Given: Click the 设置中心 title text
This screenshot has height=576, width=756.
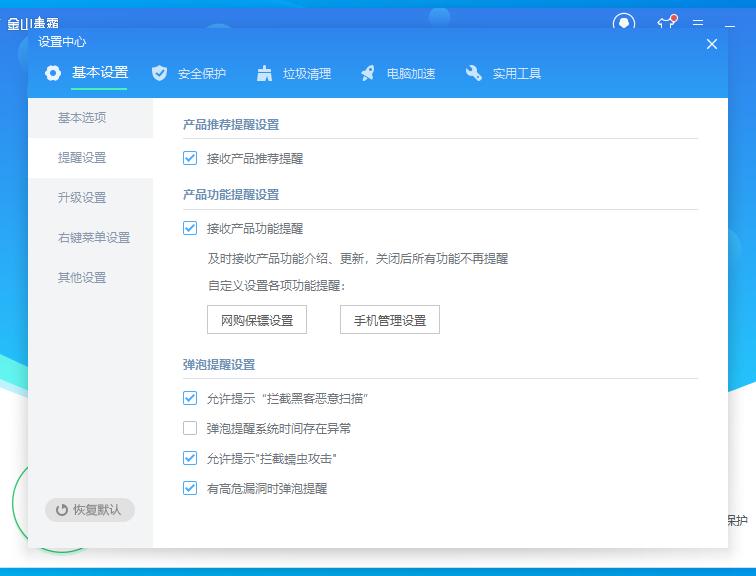Looking at the screenshot, I should [62, 42].
